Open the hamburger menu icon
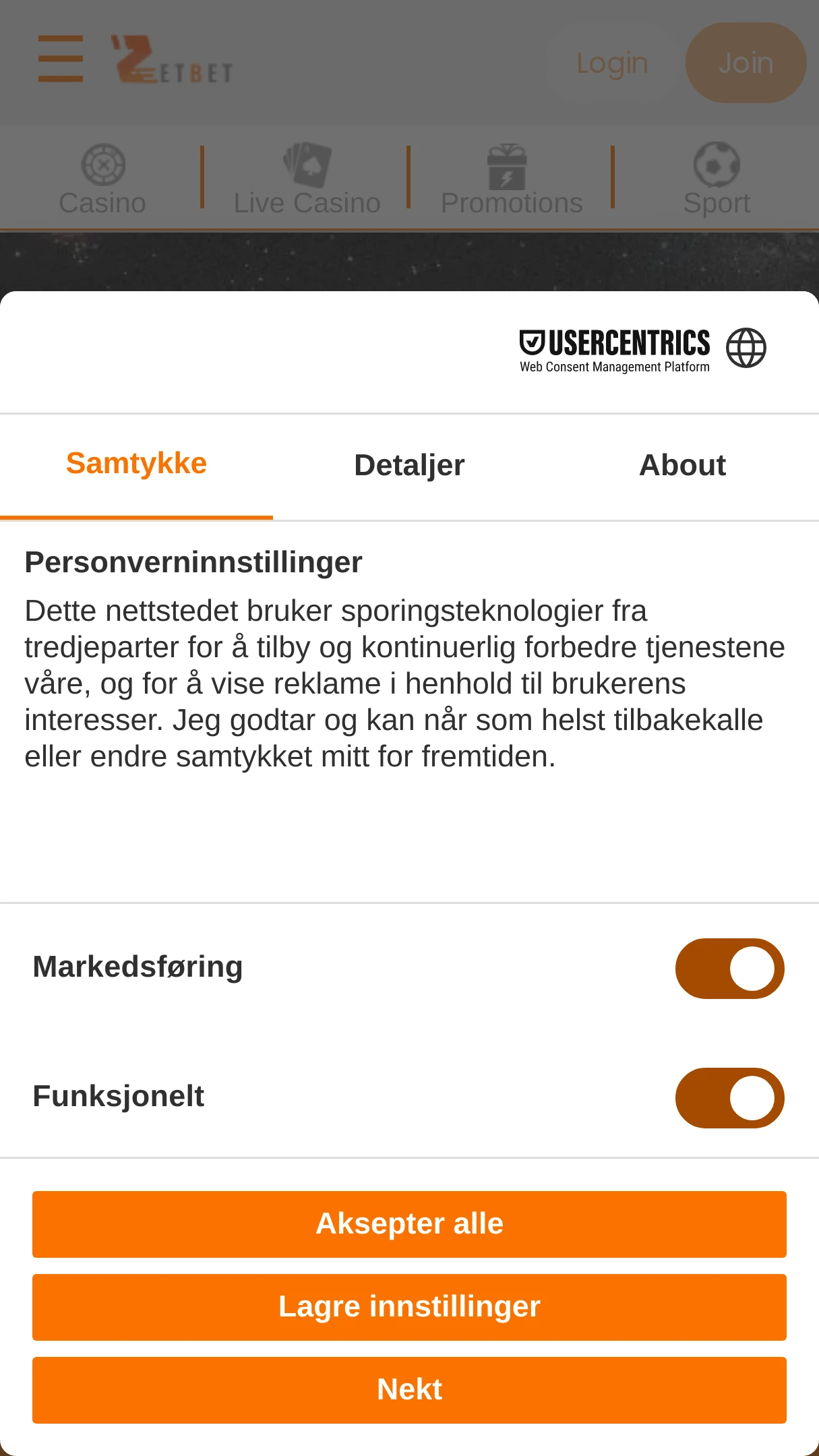This screenshot has width=819, height=1456. pyautogui.click(x=61, y=59)
